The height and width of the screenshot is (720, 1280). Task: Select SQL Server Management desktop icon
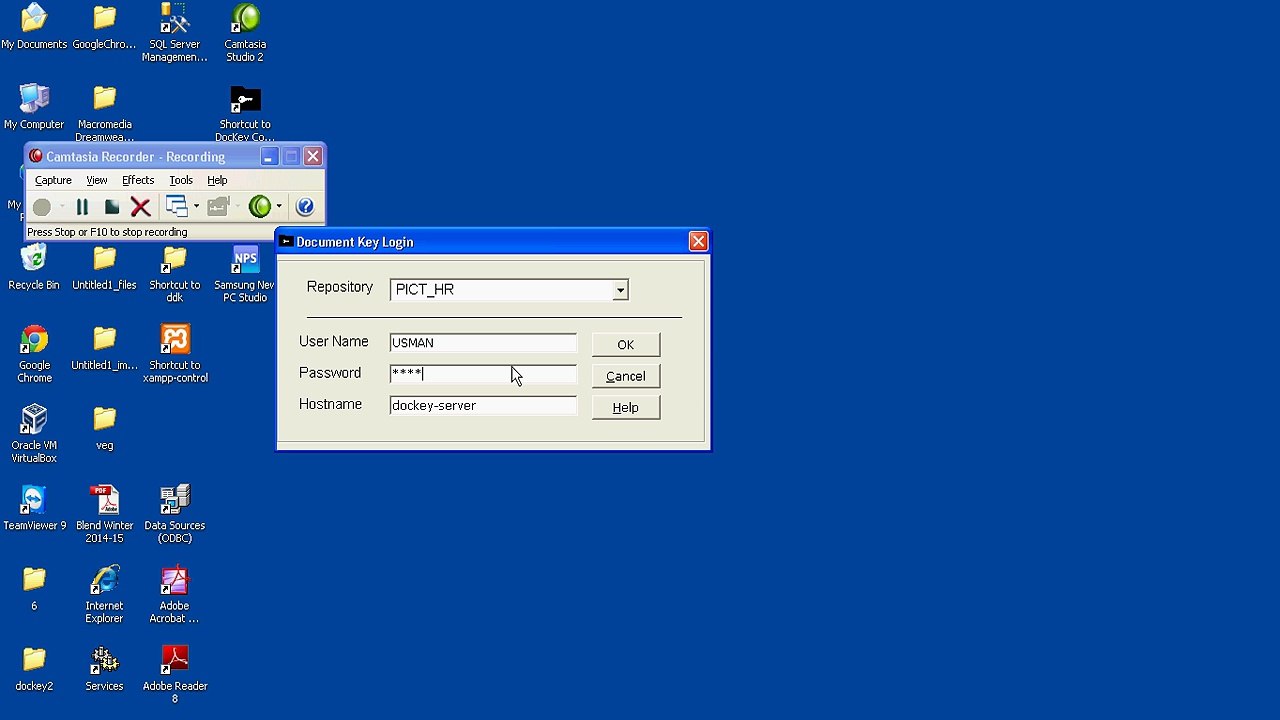point(175,34)
